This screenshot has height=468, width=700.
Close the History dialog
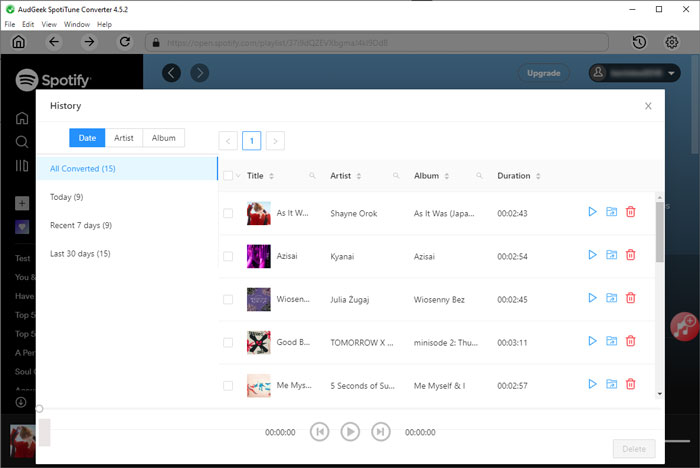[648, 106]
